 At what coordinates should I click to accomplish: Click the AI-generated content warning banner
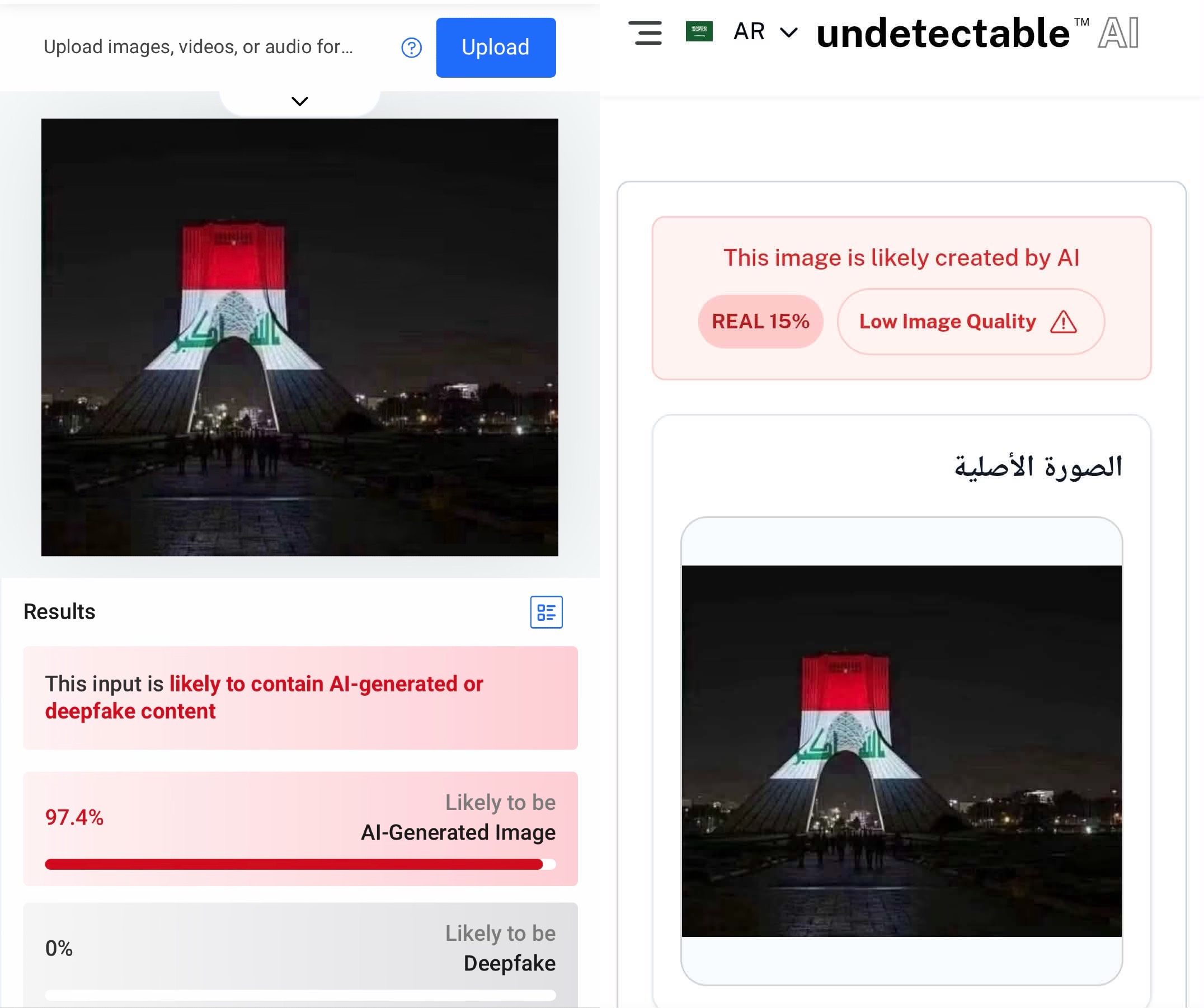[x=300, y=698]
